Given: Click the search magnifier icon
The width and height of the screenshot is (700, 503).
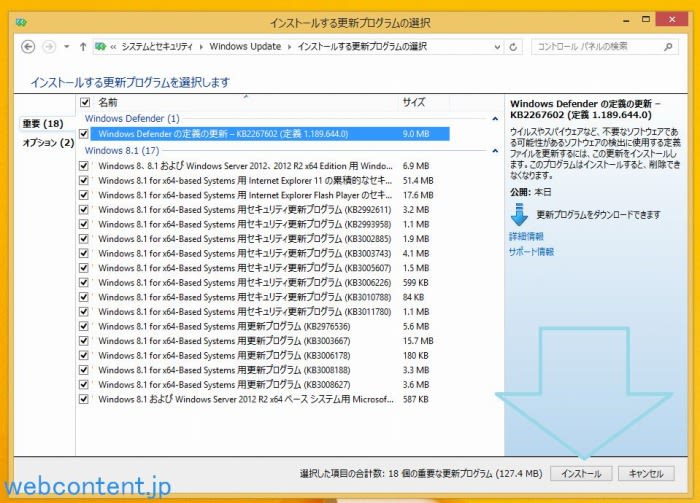Looking at the screenshot, I should tap(671, 46).
